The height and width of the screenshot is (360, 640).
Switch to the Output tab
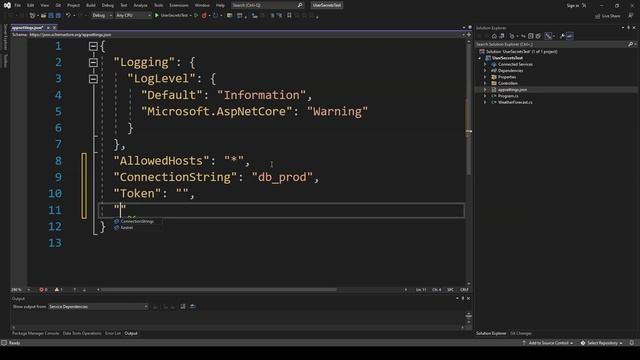pos(131,333)
